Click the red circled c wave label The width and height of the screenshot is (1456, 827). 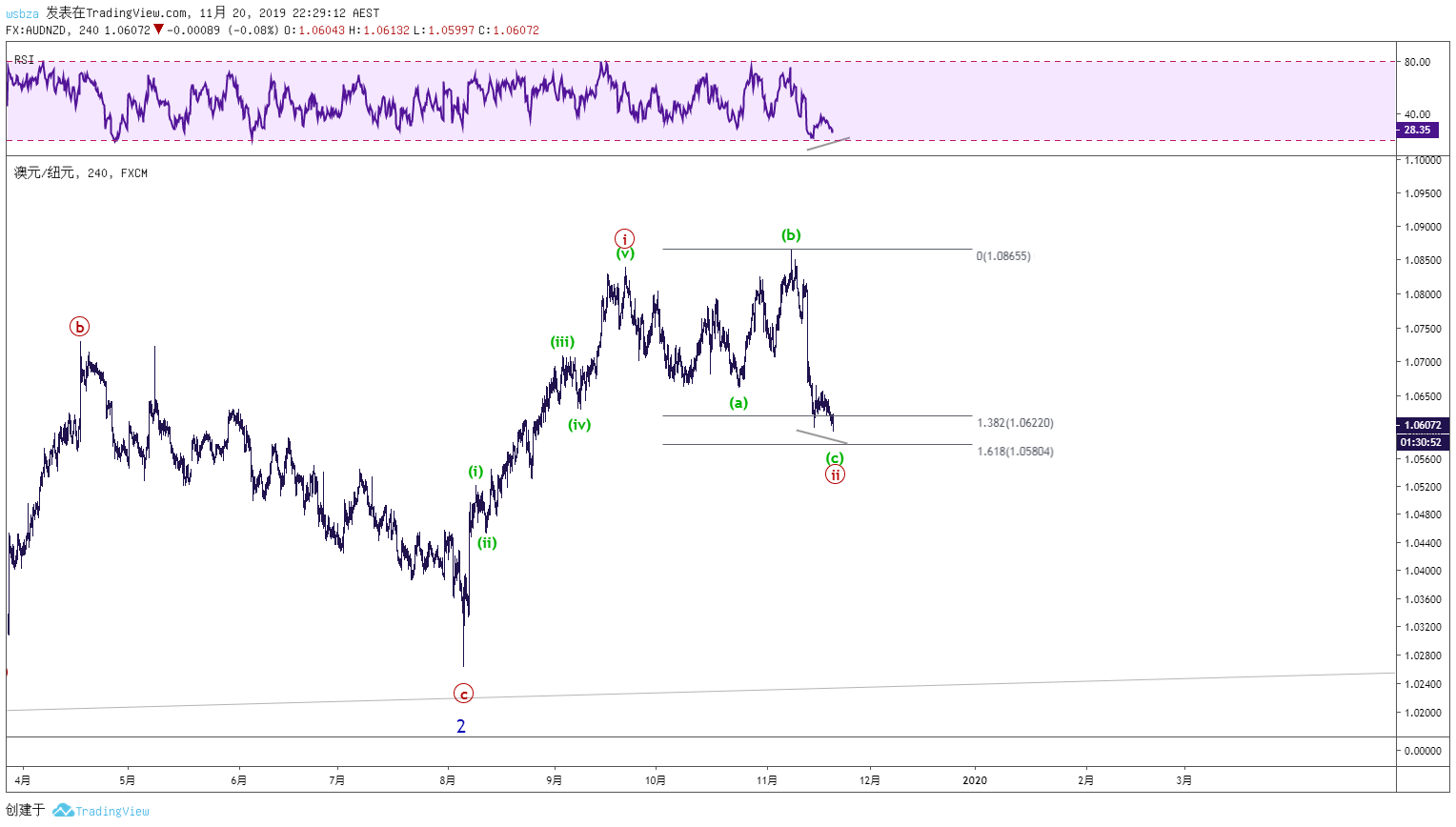pyautogui.click(x=463, y=693)
